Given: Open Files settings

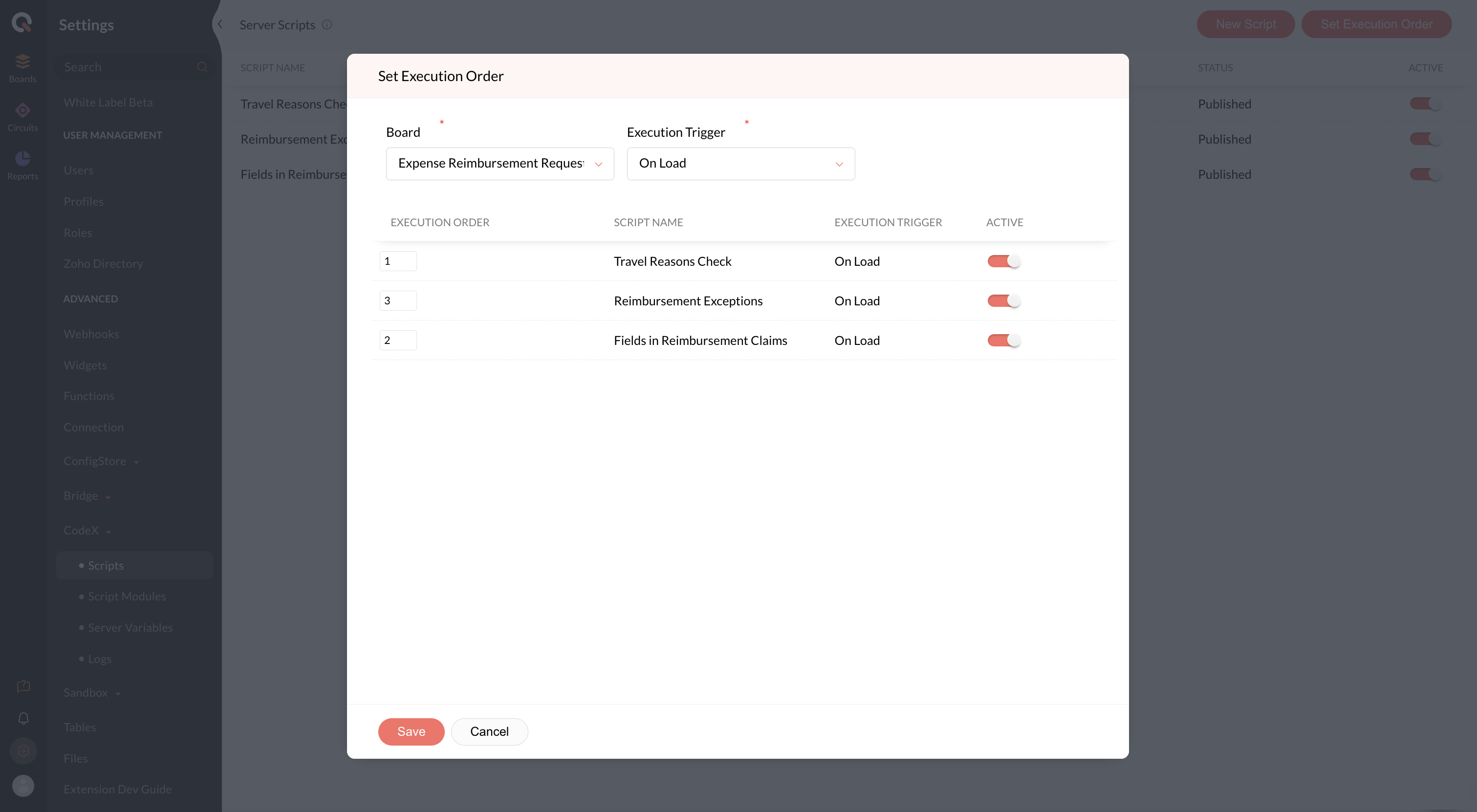Looking at the screenshot, I should (75, 759).
